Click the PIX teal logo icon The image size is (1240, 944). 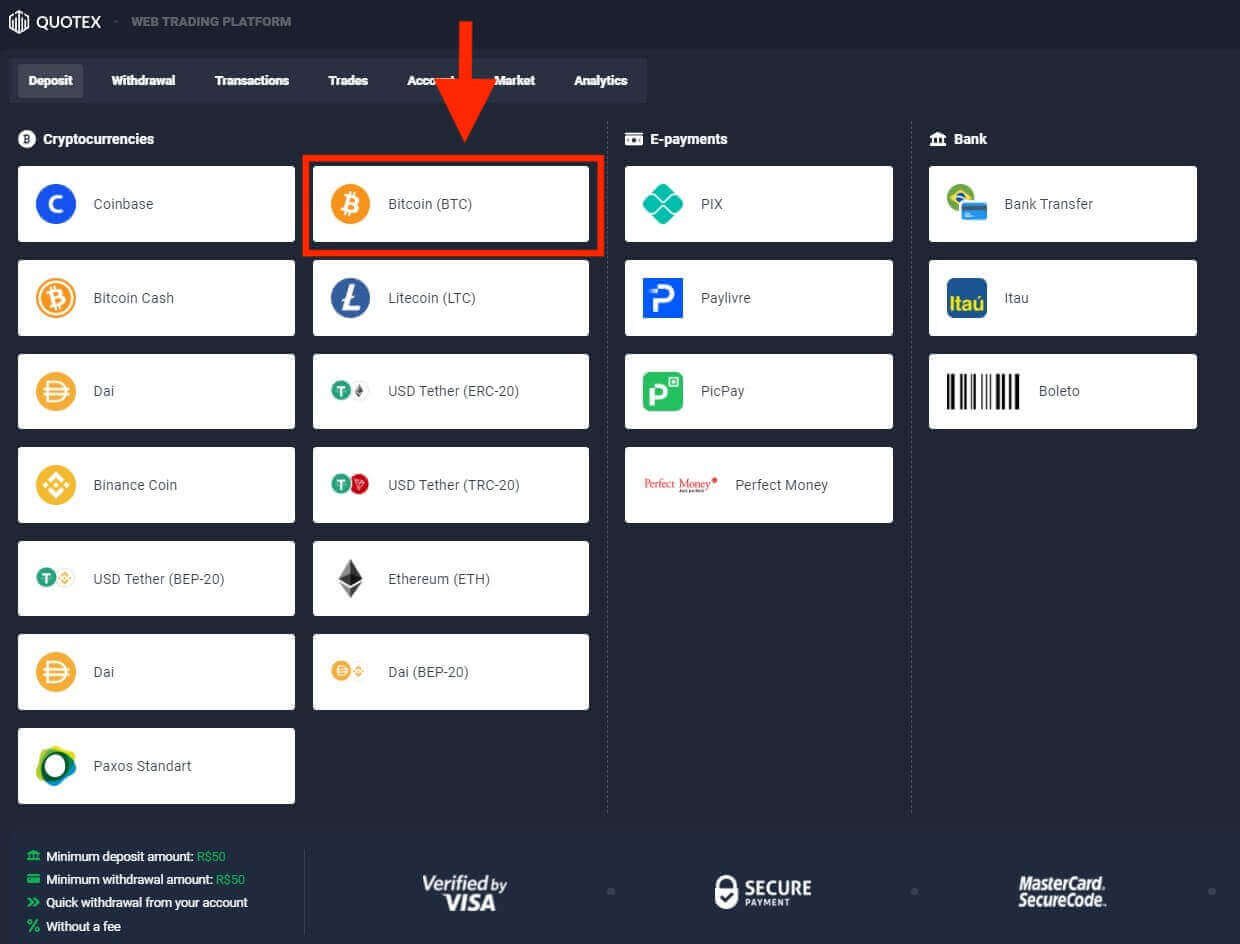point(662,204)
